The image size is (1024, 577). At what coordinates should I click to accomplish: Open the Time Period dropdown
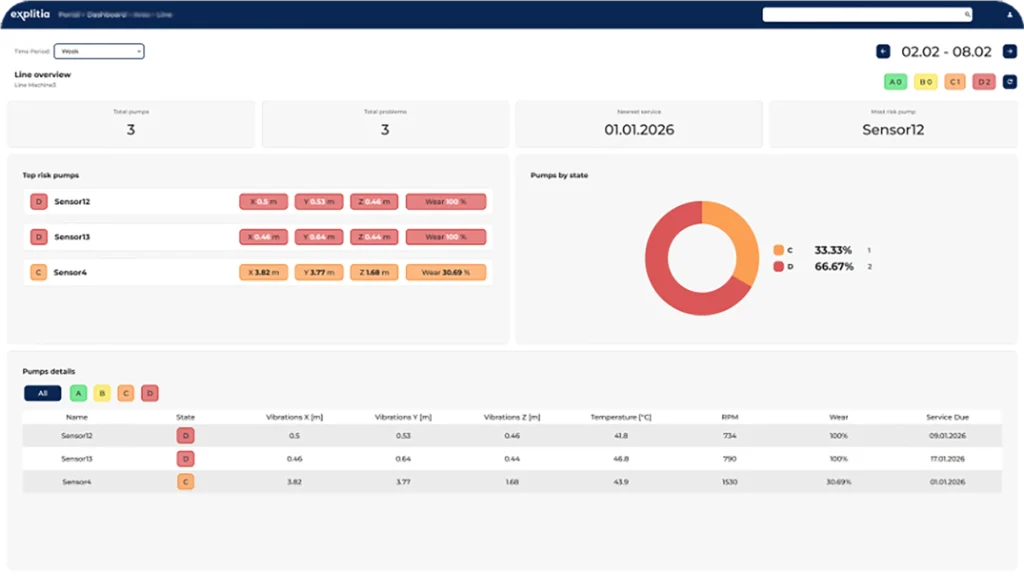click(98, 51)
